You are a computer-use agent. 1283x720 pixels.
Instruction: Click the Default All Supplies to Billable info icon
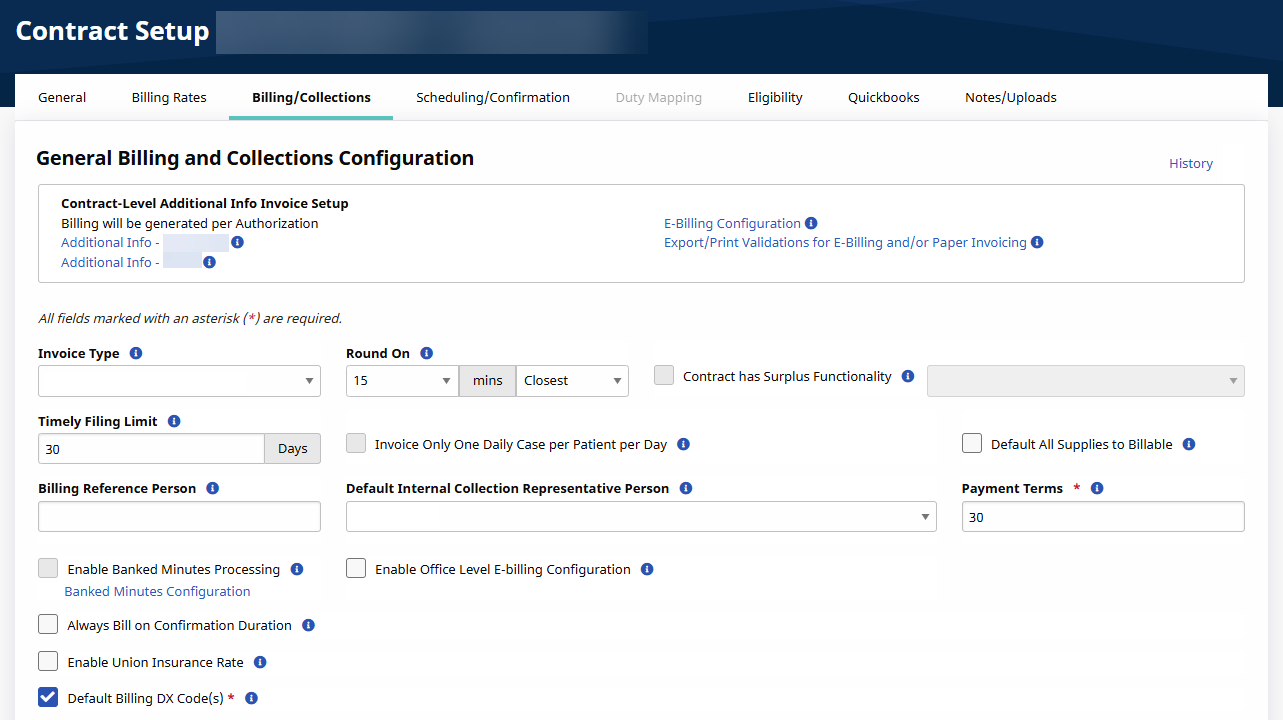tap(1188, 444)
